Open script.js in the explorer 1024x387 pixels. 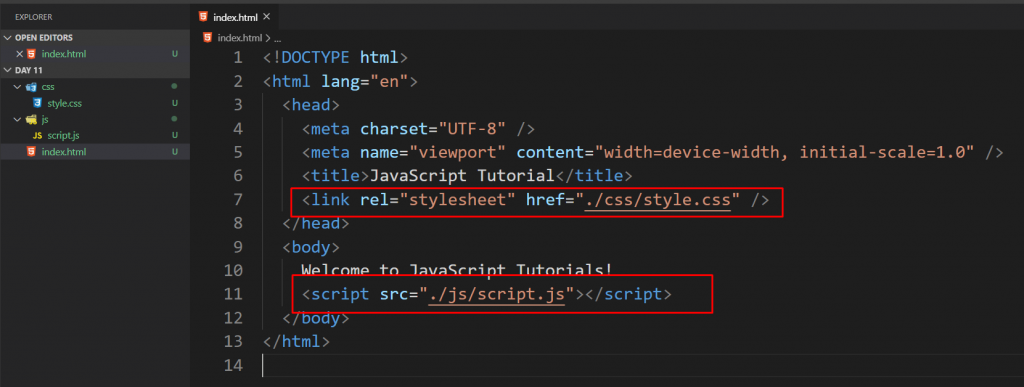pos(63,136)
